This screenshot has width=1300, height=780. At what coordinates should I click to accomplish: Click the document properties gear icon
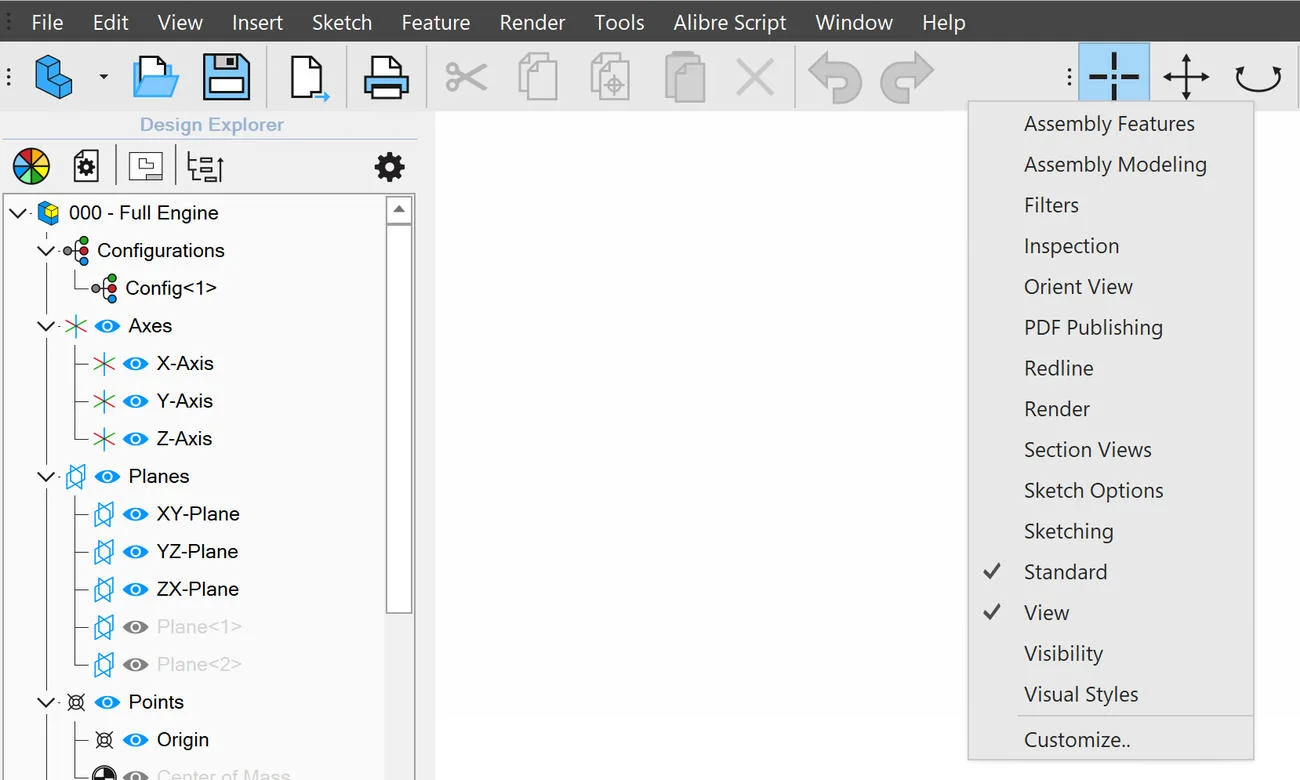tap(86, 166)
